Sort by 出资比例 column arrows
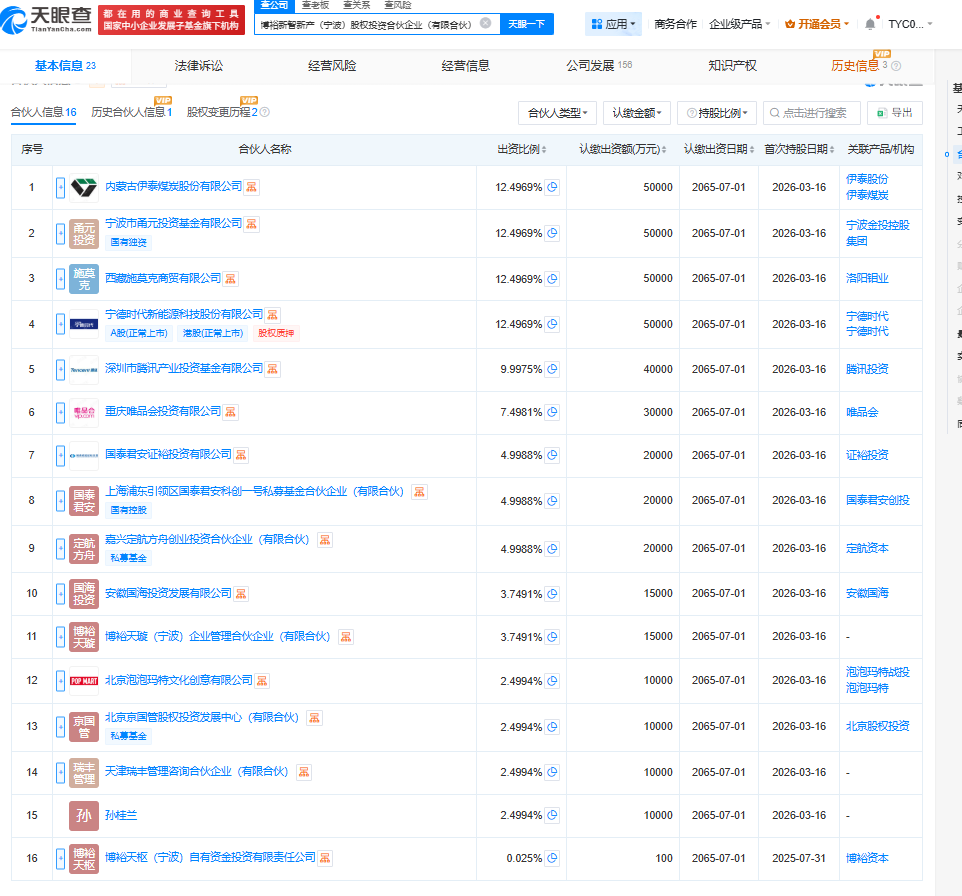 point(544,150)
